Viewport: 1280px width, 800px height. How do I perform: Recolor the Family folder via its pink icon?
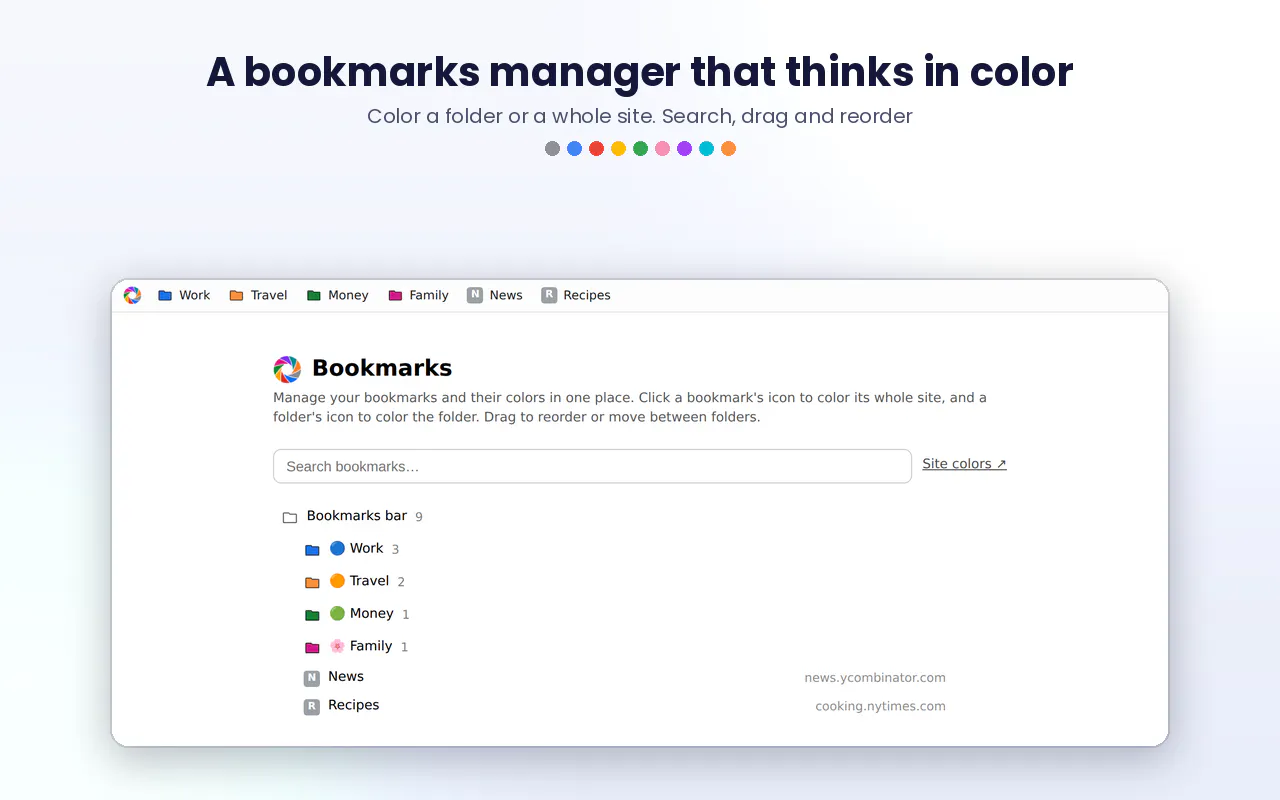click(312, 648)
